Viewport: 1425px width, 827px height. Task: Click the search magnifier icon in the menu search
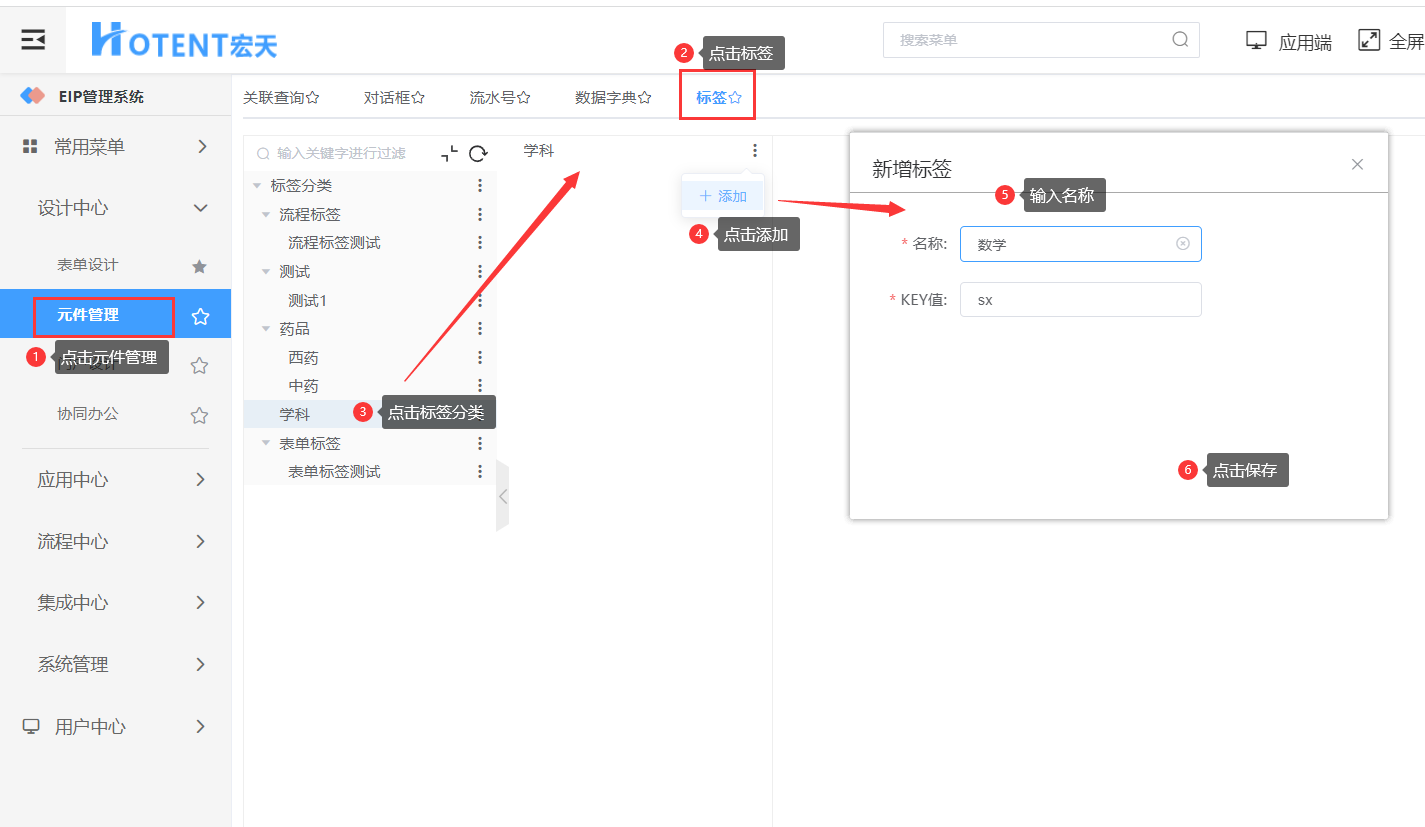(1180, 40)
